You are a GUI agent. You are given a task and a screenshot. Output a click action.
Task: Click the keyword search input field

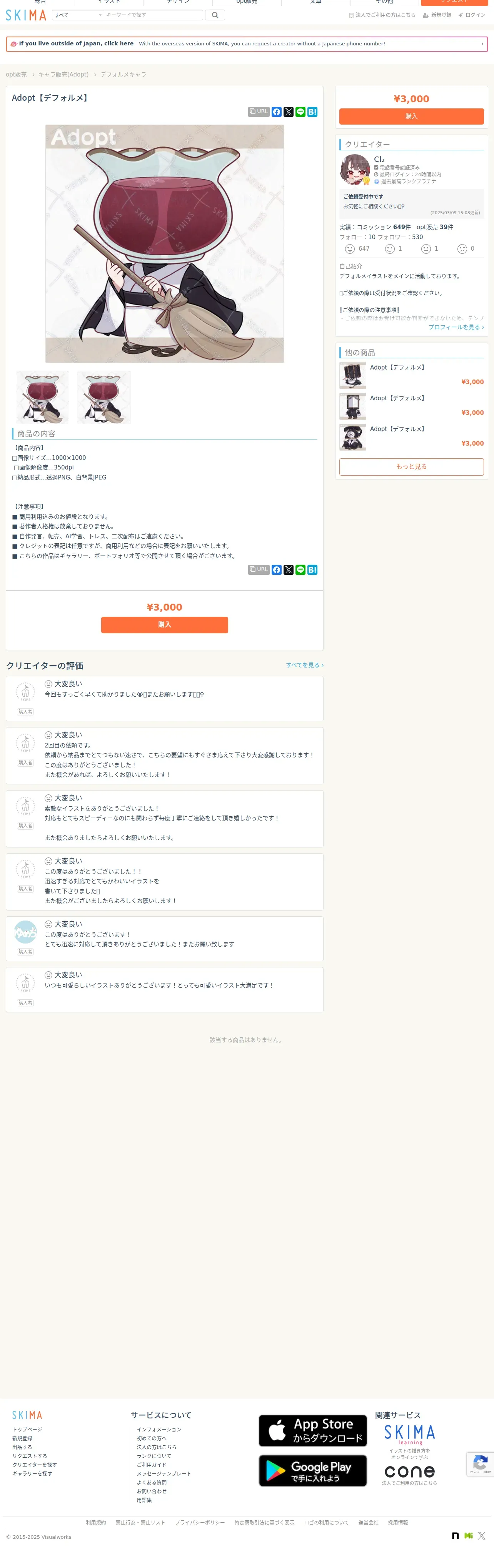tap(154, 15)
